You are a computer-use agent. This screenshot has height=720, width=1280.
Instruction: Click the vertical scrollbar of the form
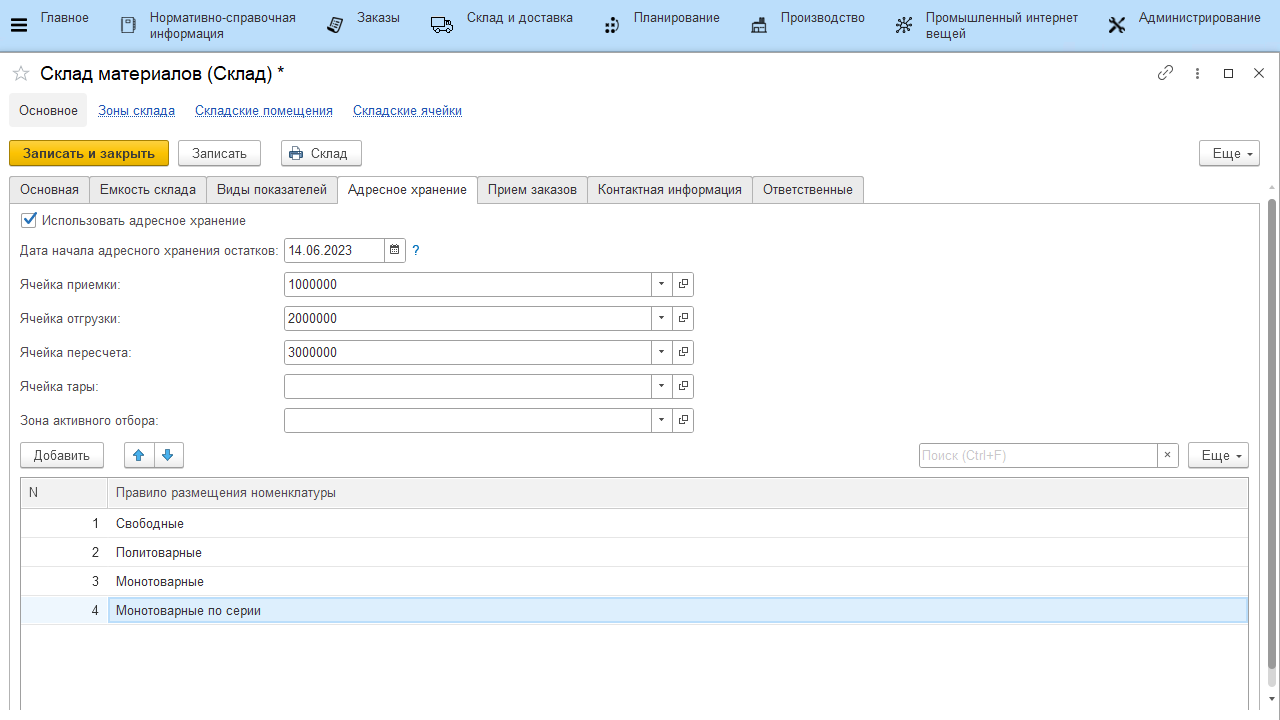pyautogui.click(x=1272, y=430)
